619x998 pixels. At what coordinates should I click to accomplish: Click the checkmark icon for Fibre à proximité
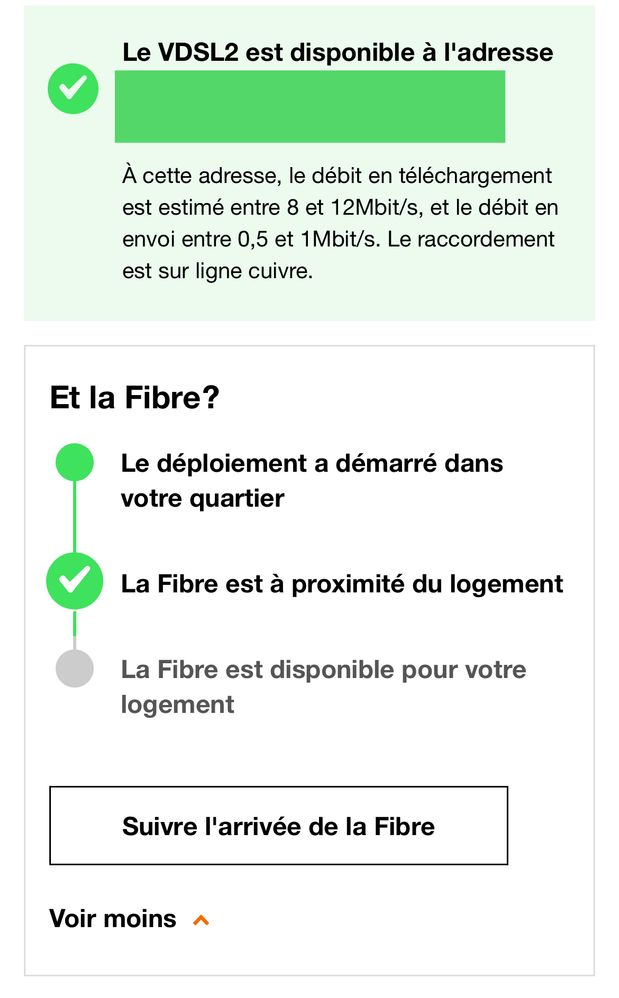pos(74,581)
